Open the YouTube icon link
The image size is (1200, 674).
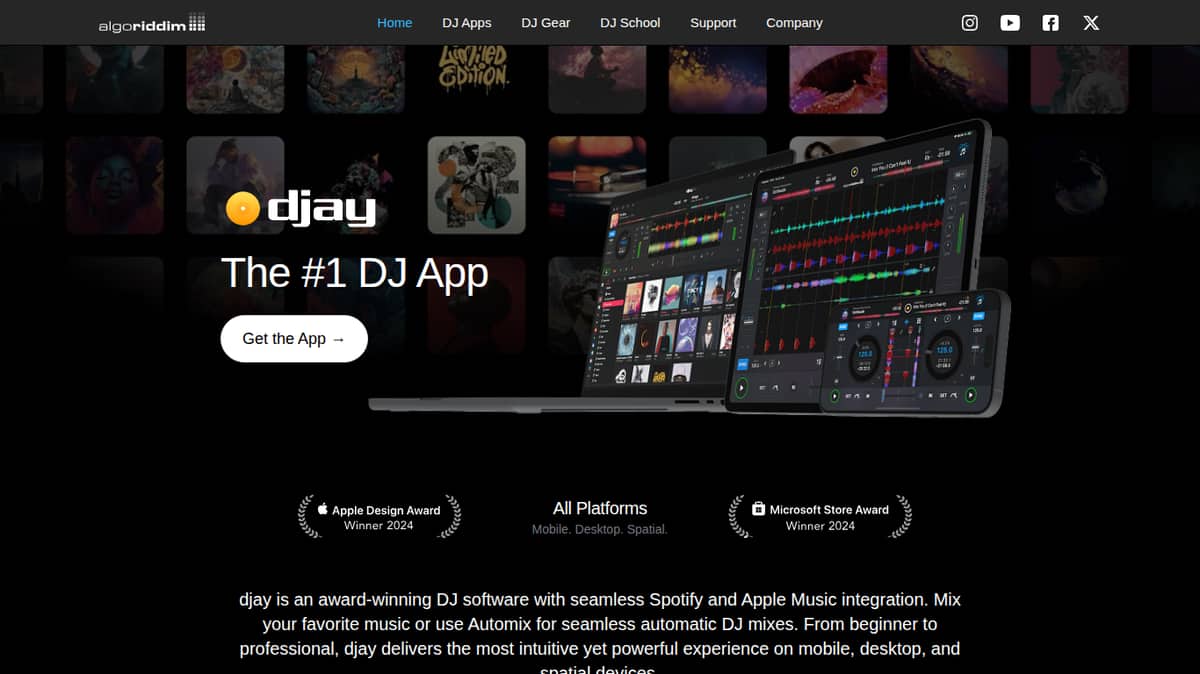tap(1010, 22)
